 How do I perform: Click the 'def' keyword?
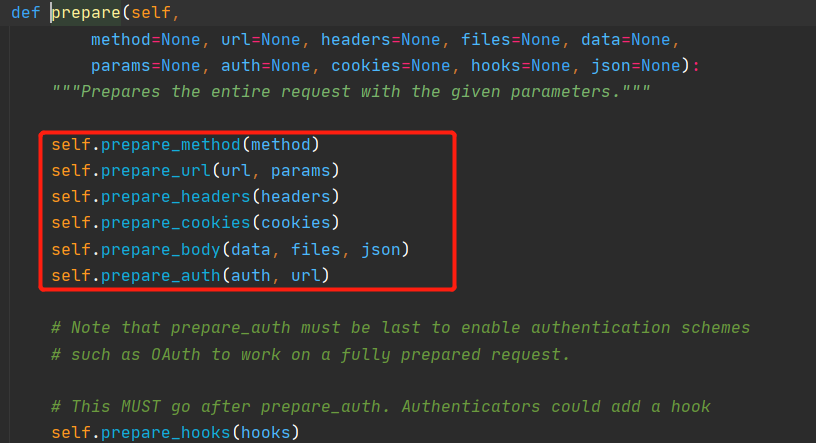[x=25, y=14]
